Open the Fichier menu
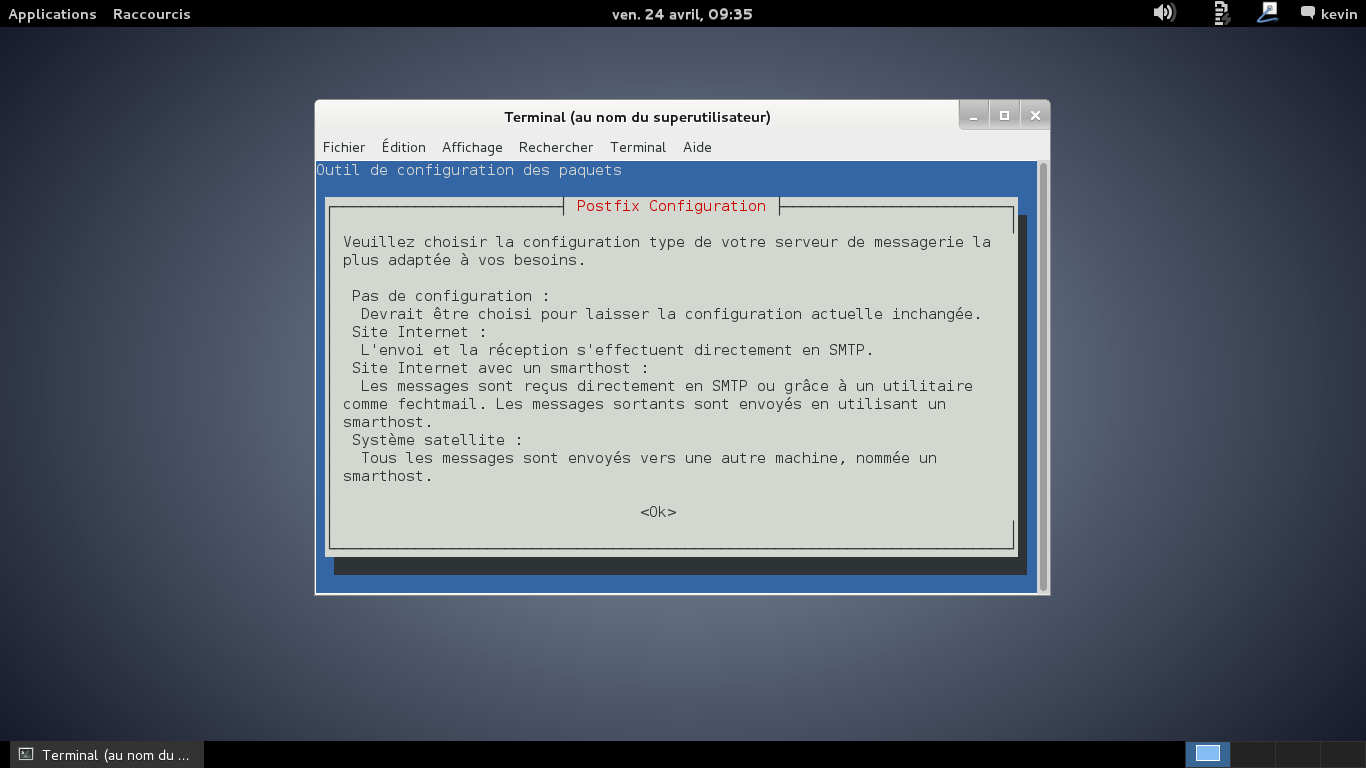The width and height of the screenshot is (1366, 768). pos(344,147)
